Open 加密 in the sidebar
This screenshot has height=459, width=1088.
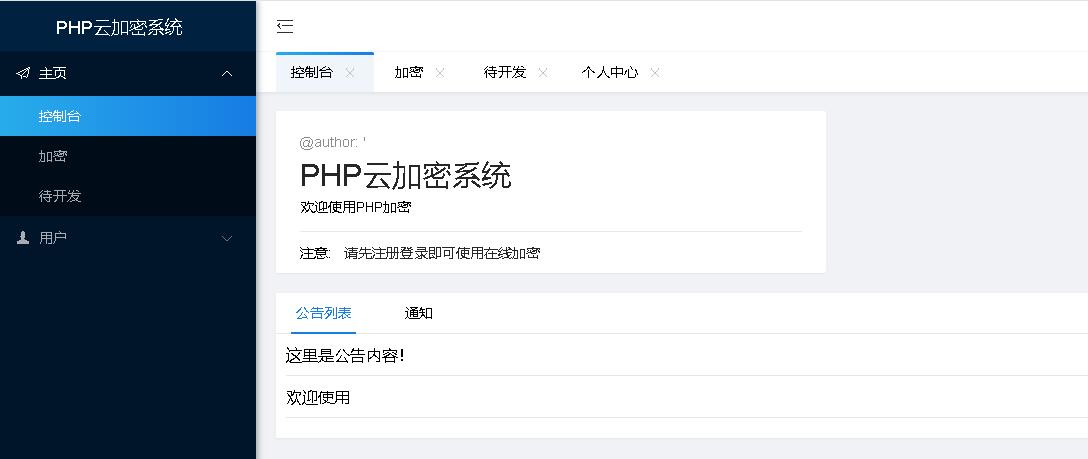coord(53,156)
